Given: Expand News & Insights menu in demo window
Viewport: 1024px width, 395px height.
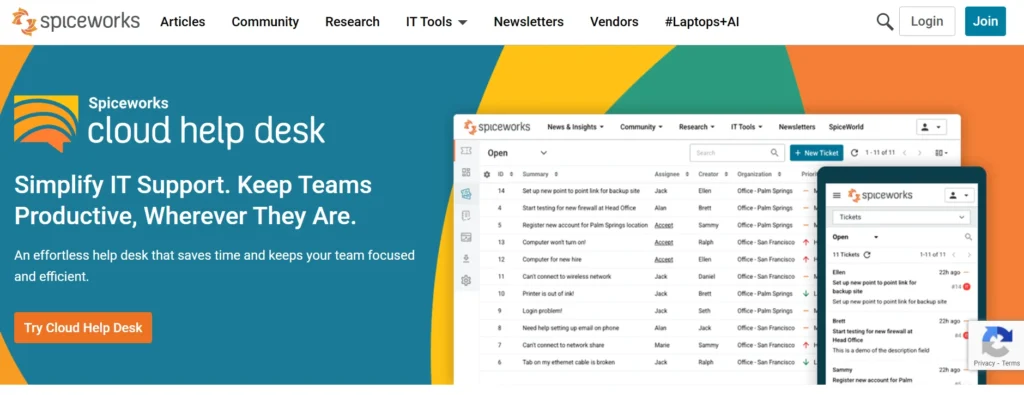Looking at the screenshot, I should point(575,127).
